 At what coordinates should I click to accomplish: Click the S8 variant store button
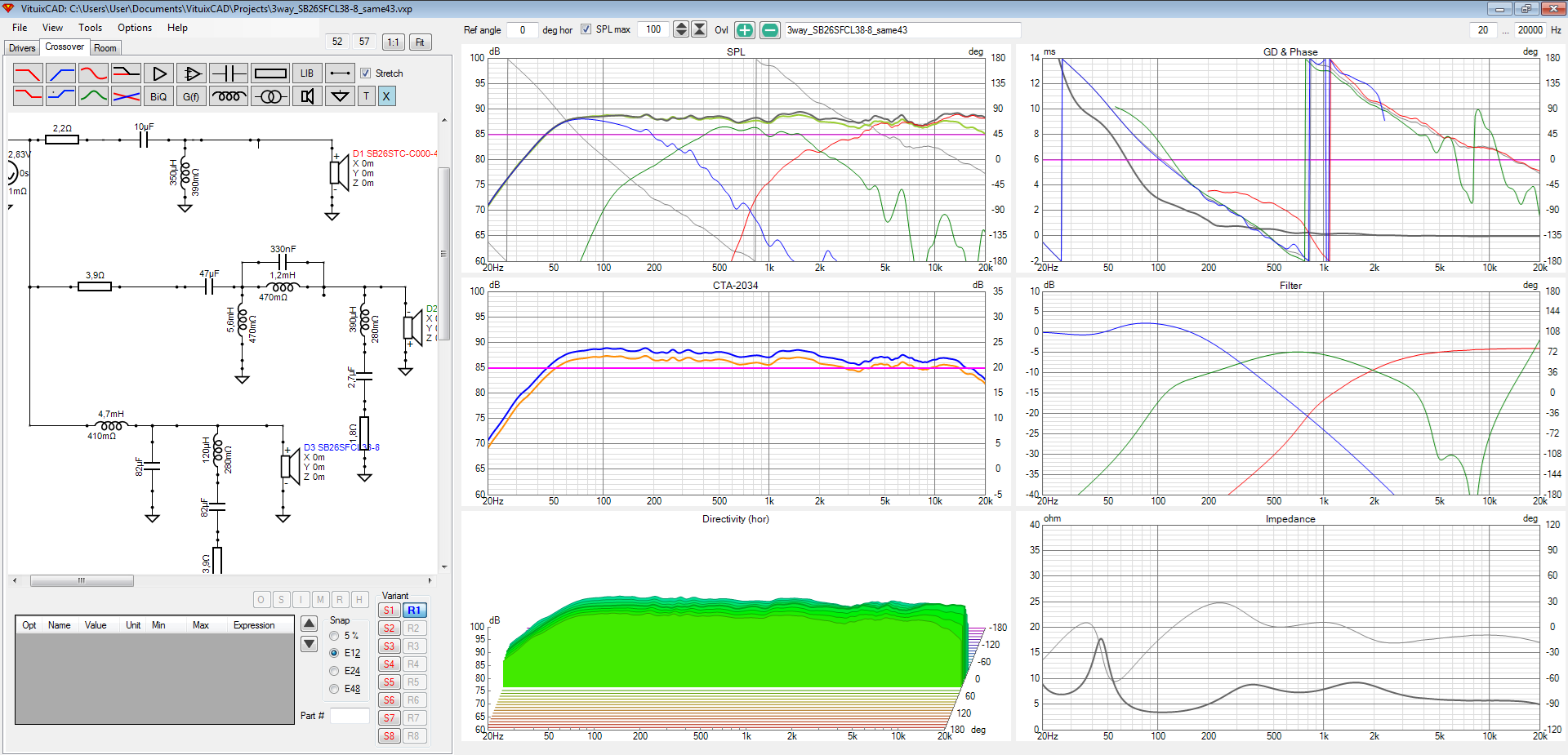(x=390, y=736)
